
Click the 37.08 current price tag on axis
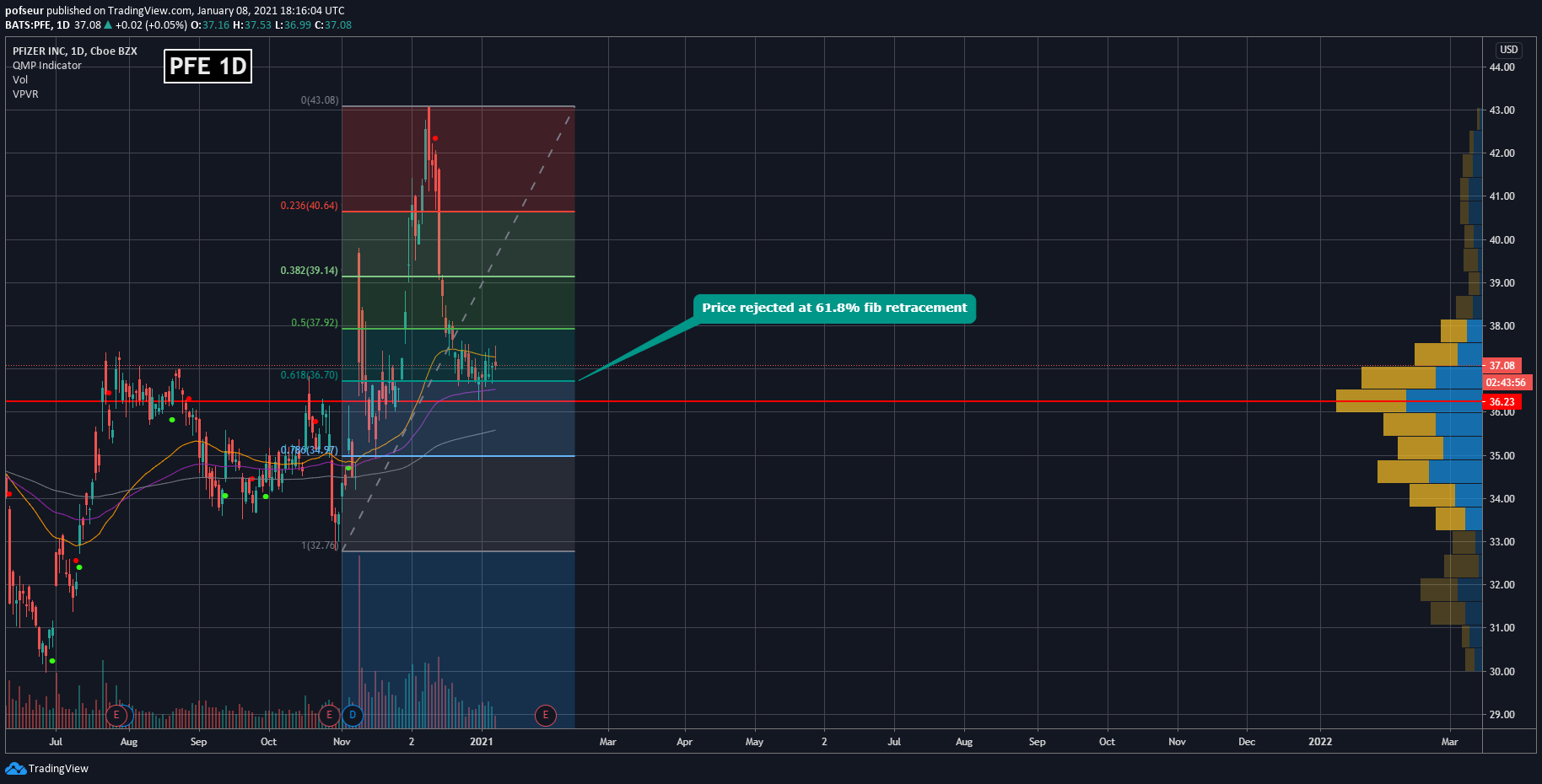coord(1502,366)
